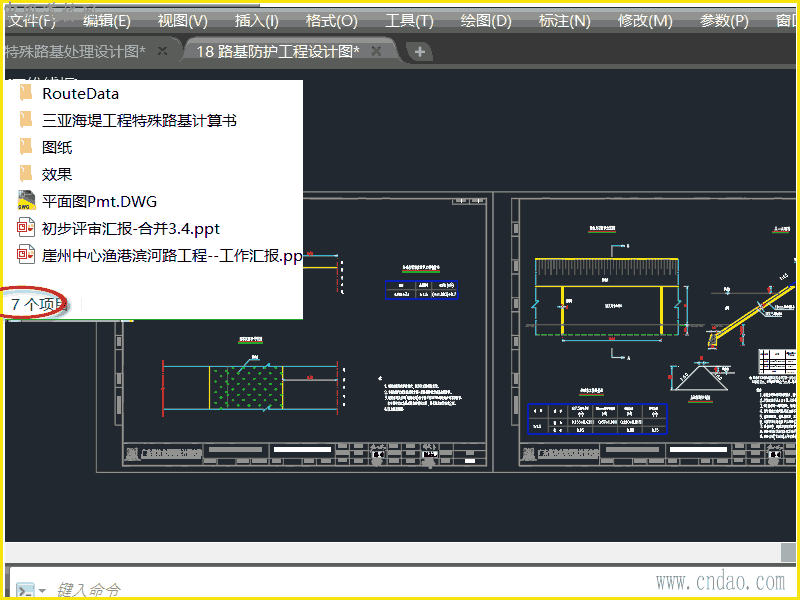The image size is (800, 600).
Task: Select the 初步评审汇报-合并3.4.ppt file icon
Action: click(x=26, y=228)
